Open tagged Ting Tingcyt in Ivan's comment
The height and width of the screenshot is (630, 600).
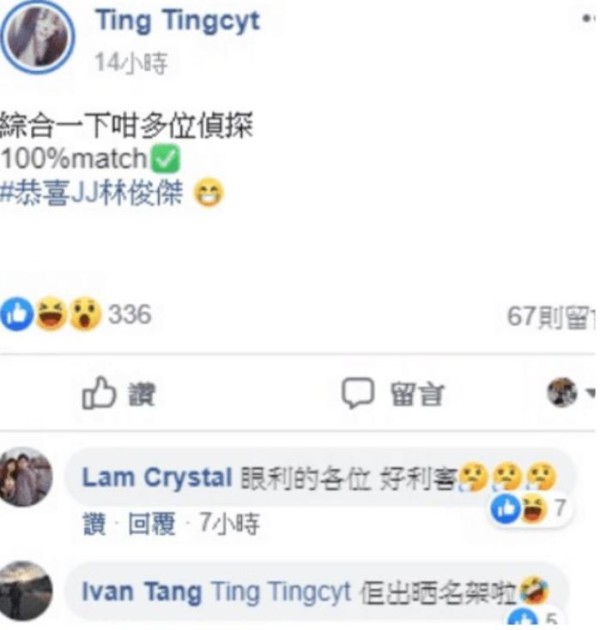tap(281, 592)
